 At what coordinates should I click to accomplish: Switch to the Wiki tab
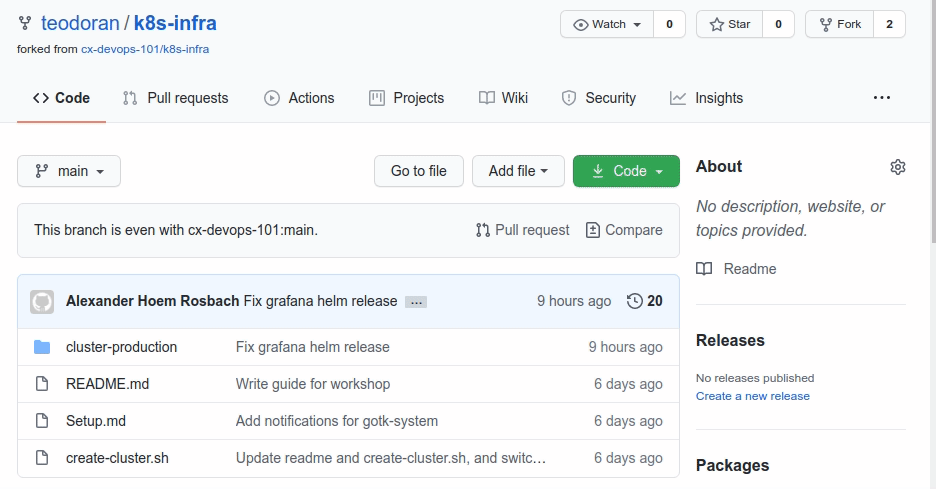(x=503, y=98)
